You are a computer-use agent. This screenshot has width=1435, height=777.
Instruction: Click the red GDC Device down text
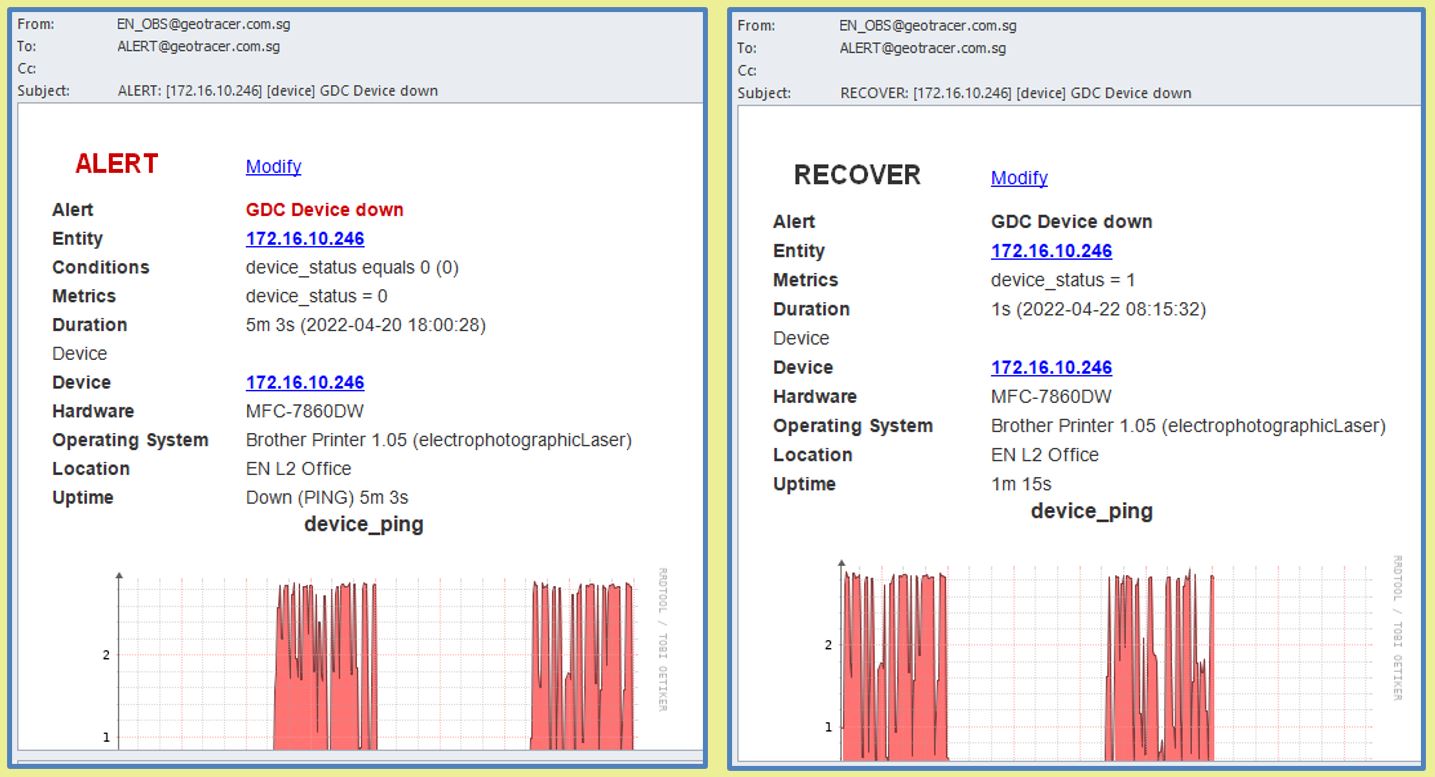click(325, 210)
